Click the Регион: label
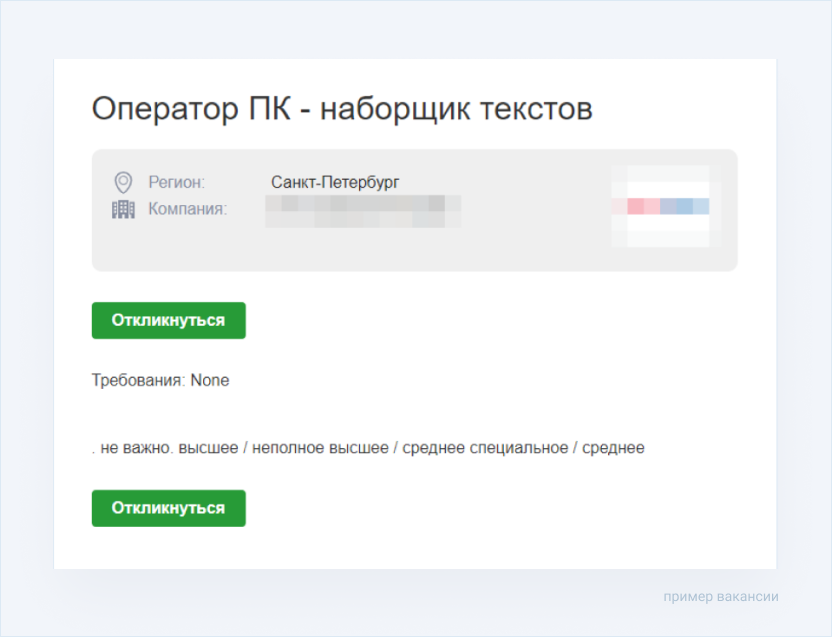The height and width of the screenshot is (637, 832). coord(177,182)
